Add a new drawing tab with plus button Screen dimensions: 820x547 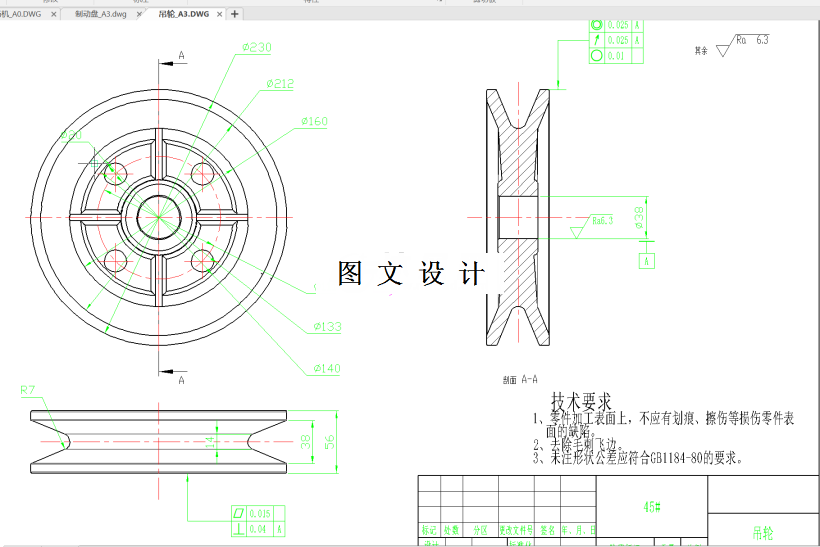[235, 14]
